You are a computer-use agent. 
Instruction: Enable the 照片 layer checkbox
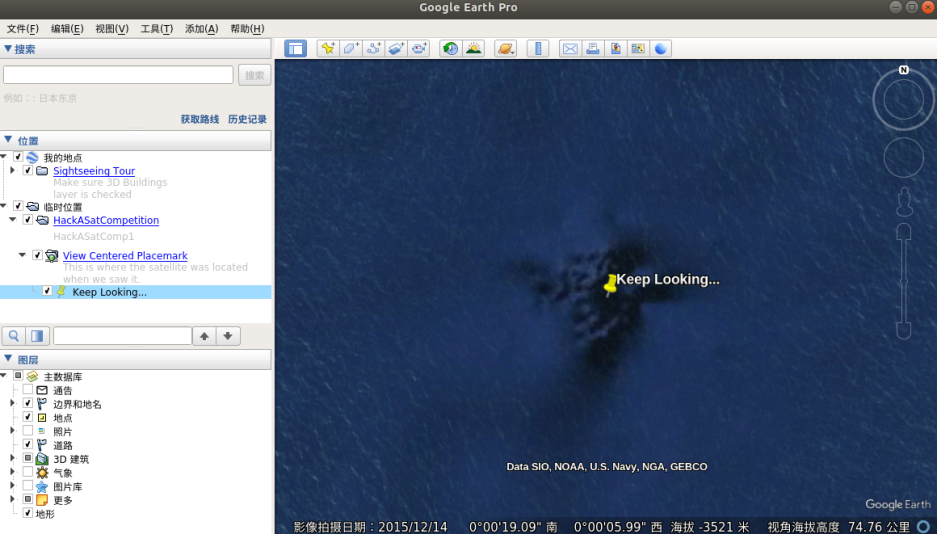(27, 431)
